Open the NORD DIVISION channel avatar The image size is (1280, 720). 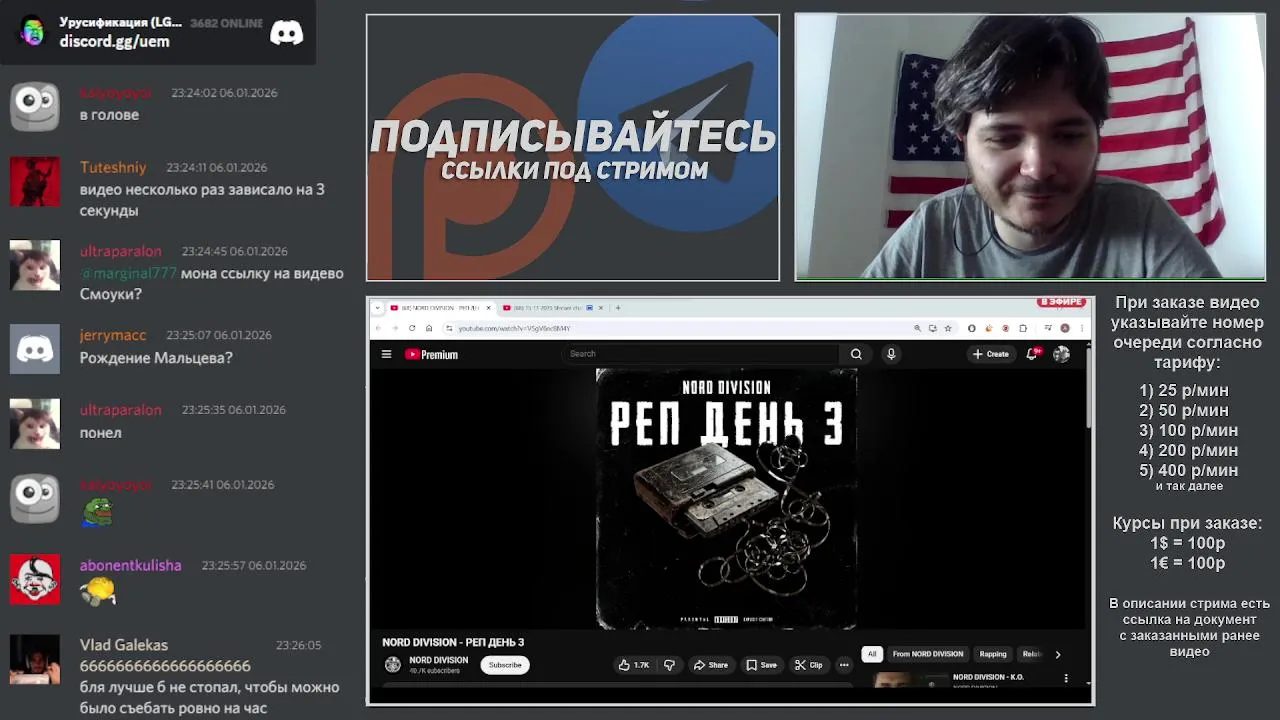pyautogui.click(x=393, y=665)
